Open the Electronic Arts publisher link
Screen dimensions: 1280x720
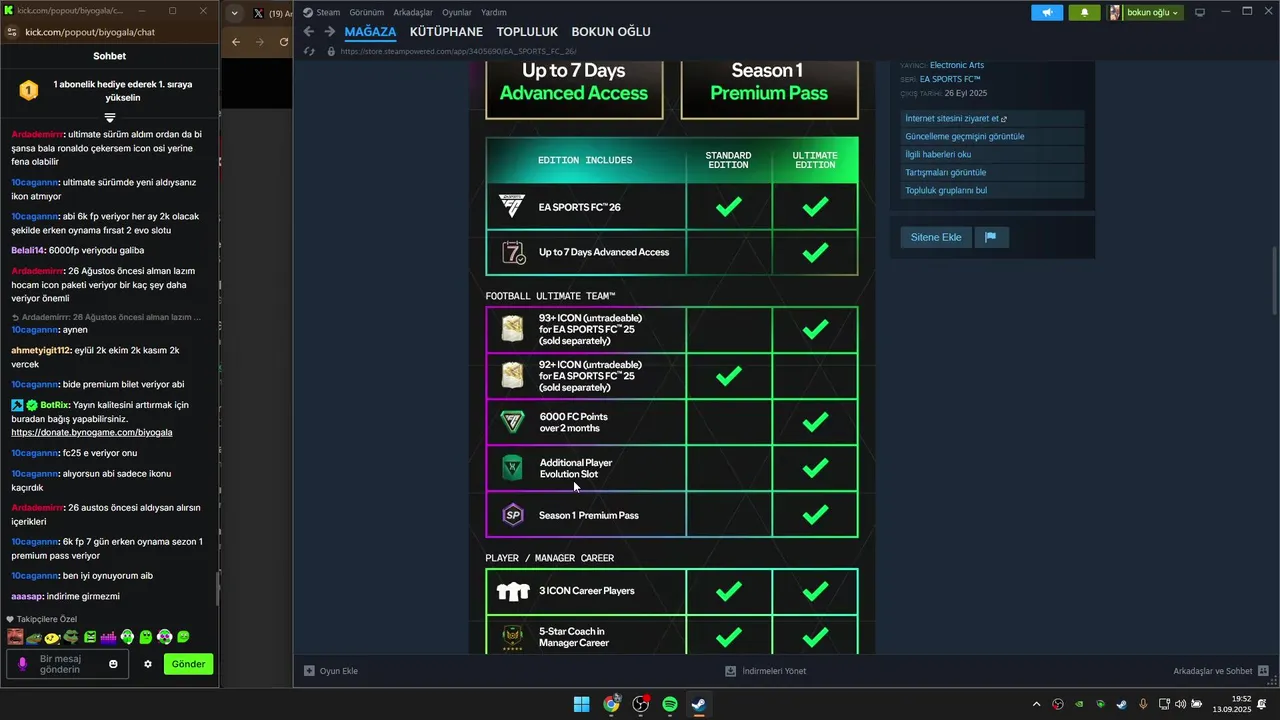957,65
